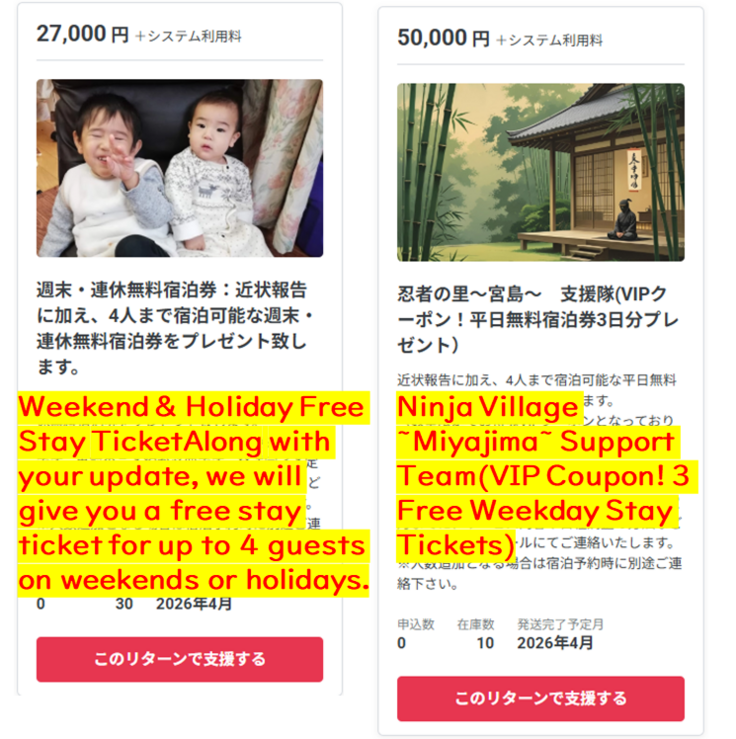Click the support button on the 50,000円 reward
This screenshot has width=736, height=739.
tap(540, 698)
